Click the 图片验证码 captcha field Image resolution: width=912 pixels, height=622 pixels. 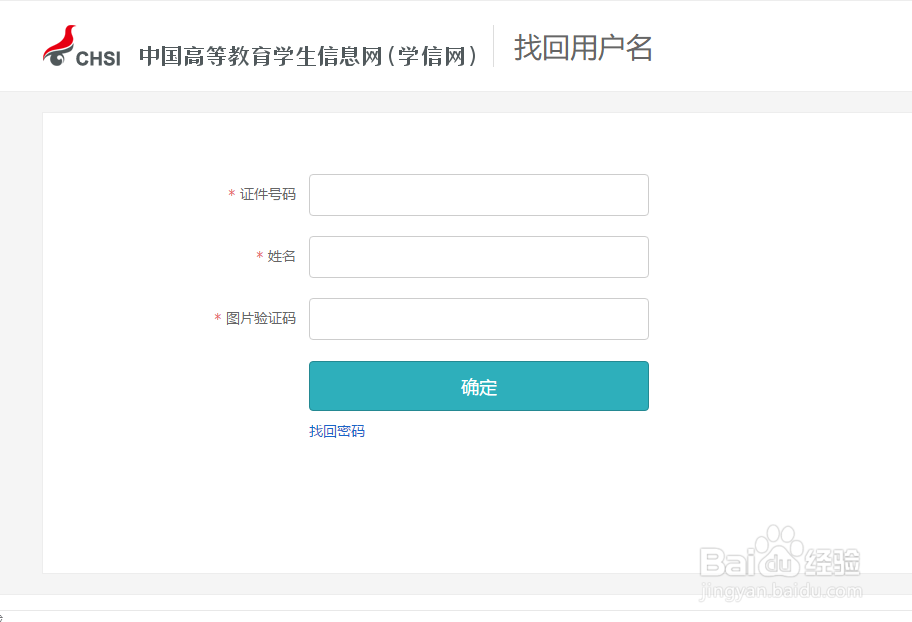click(478, 319)
